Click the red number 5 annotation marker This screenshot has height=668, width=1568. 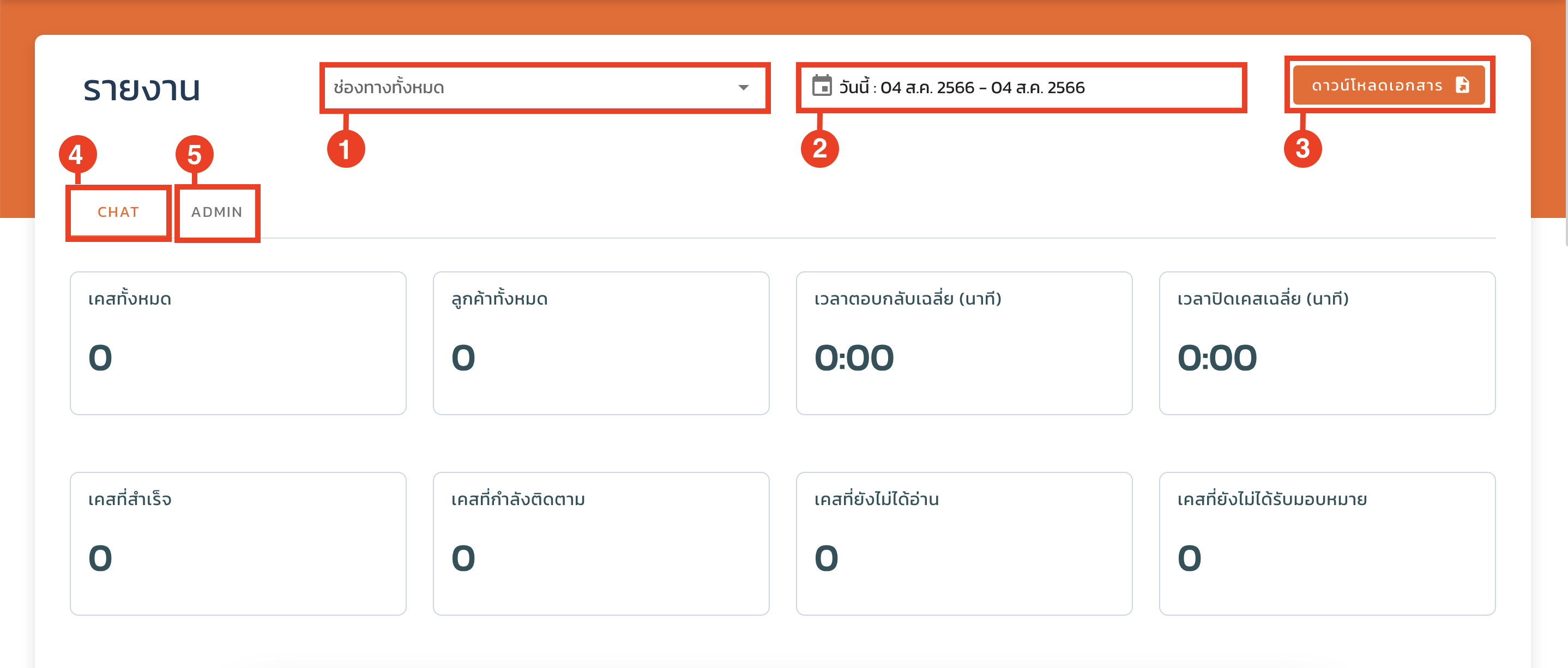tap(194, 155)
